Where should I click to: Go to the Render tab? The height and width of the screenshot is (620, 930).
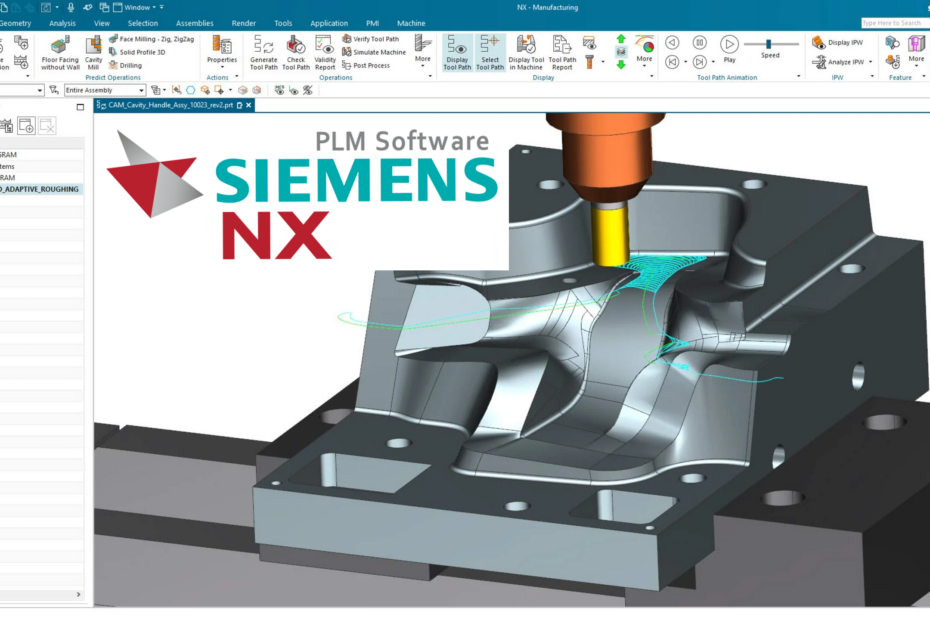coord(244,23)
